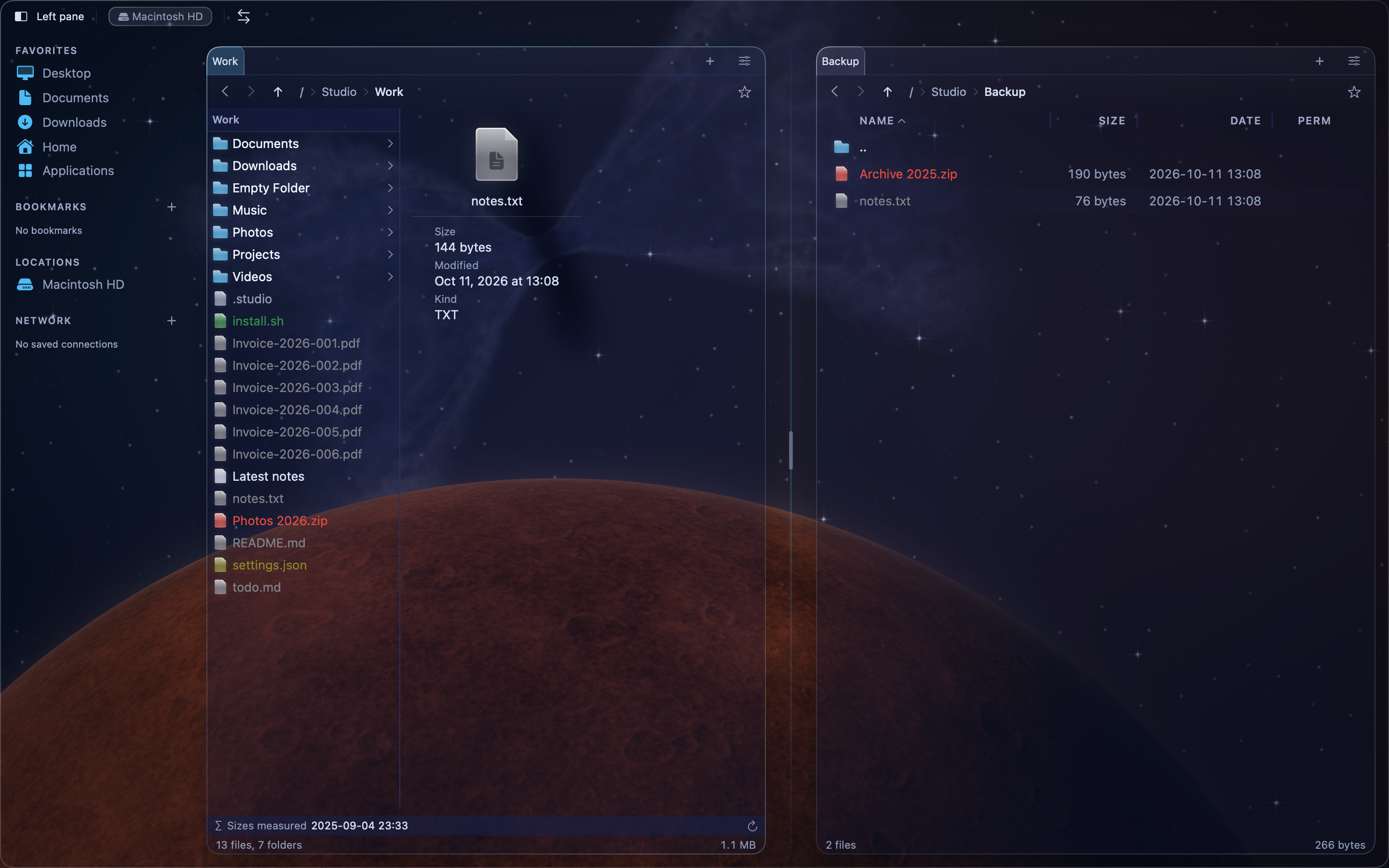Image resolution: width=1389 pixels, height=868 pixels.
Task: Select the Backup tab
Action: click(x=840, y=61)
